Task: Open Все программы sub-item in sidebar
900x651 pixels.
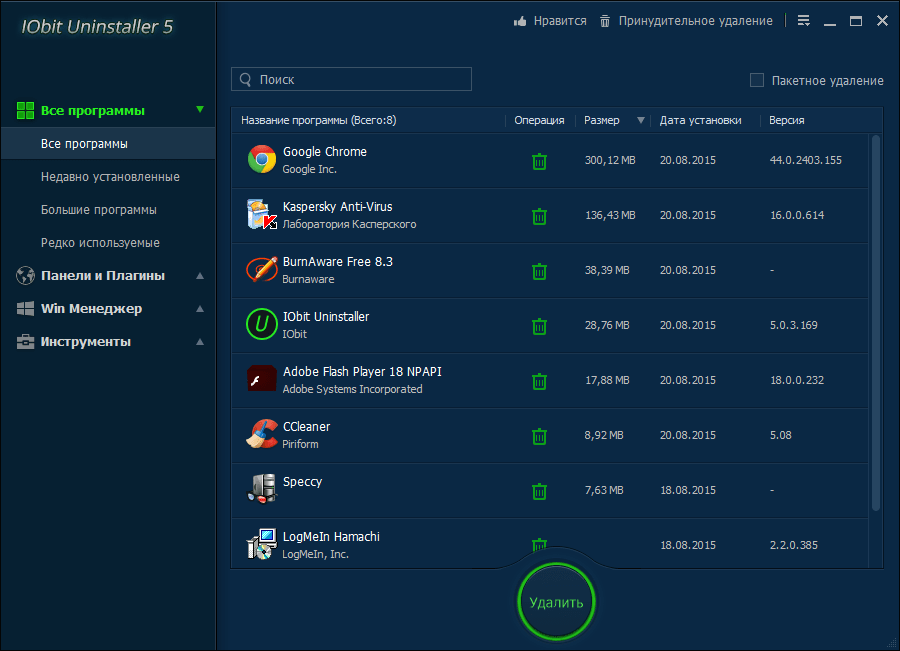Action: (108, 144)
